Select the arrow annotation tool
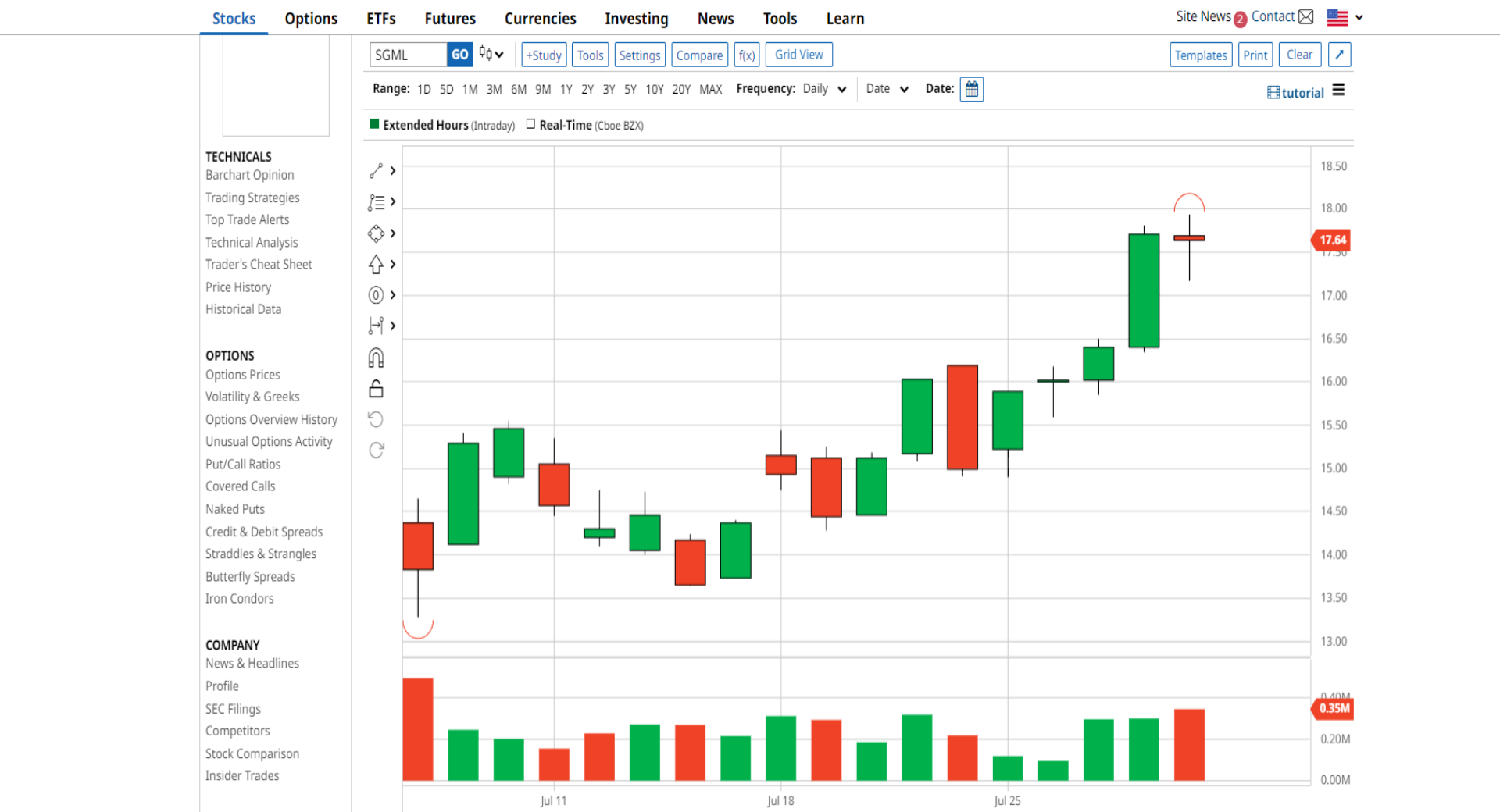1500x812 pixels. [x=376, y=265]
